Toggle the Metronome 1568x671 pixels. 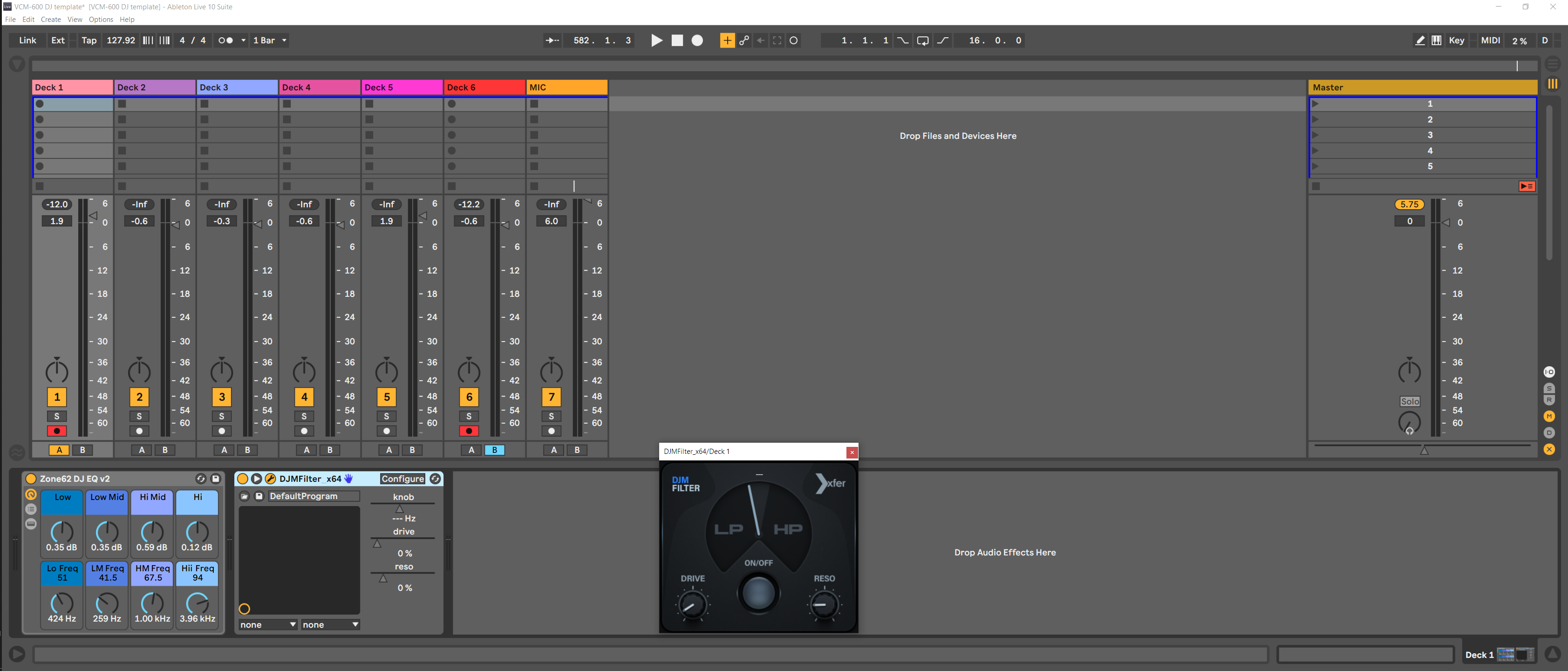[x=226, y=40]
